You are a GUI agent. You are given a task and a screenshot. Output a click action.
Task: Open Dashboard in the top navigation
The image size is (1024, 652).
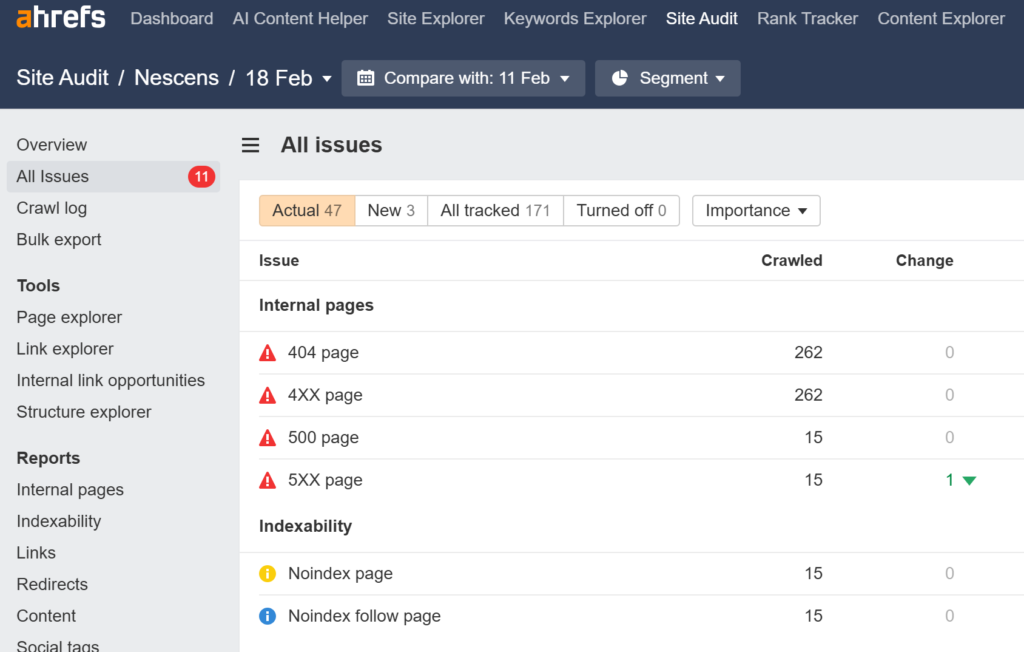pos(172,18)
